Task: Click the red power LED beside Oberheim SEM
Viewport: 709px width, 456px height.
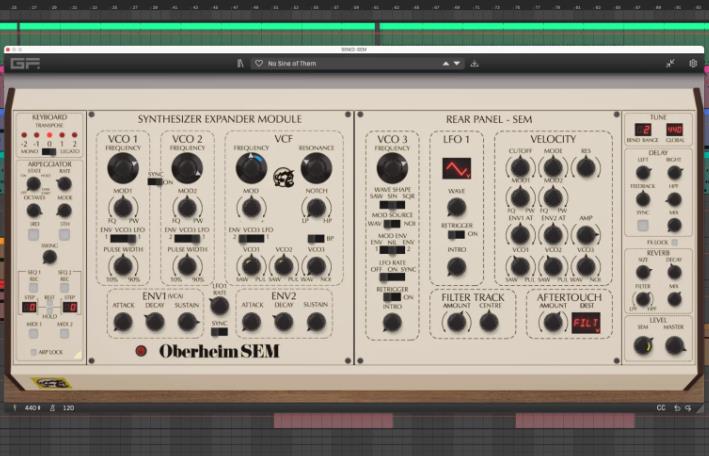Action: tap(141, 351)
